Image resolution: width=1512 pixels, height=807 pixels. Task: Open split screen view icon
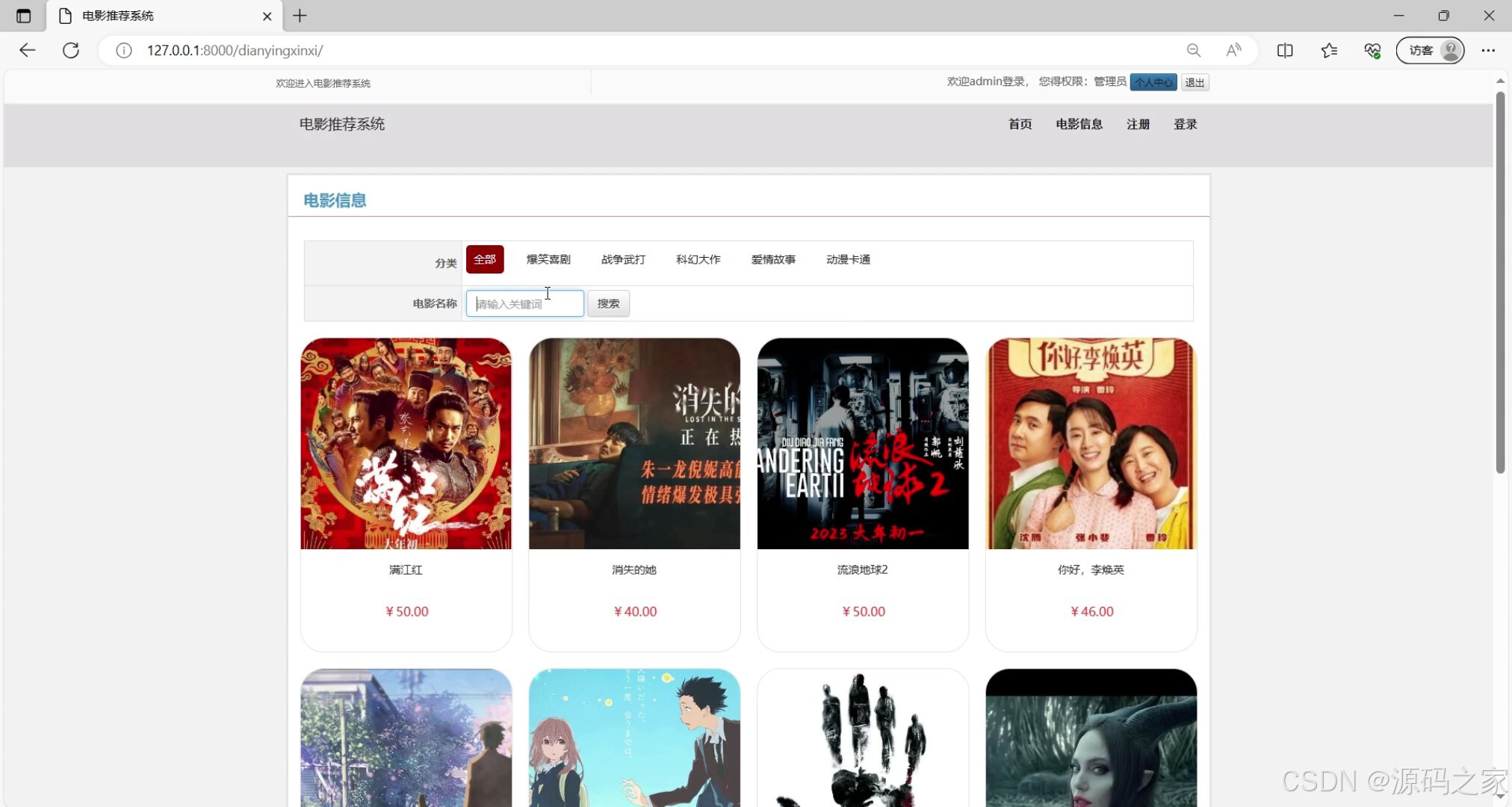1285,50
